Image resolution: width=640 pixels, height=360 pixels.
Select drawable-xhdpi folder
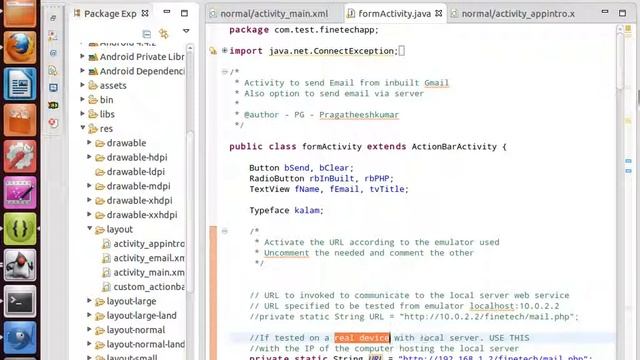coord(139,200)
